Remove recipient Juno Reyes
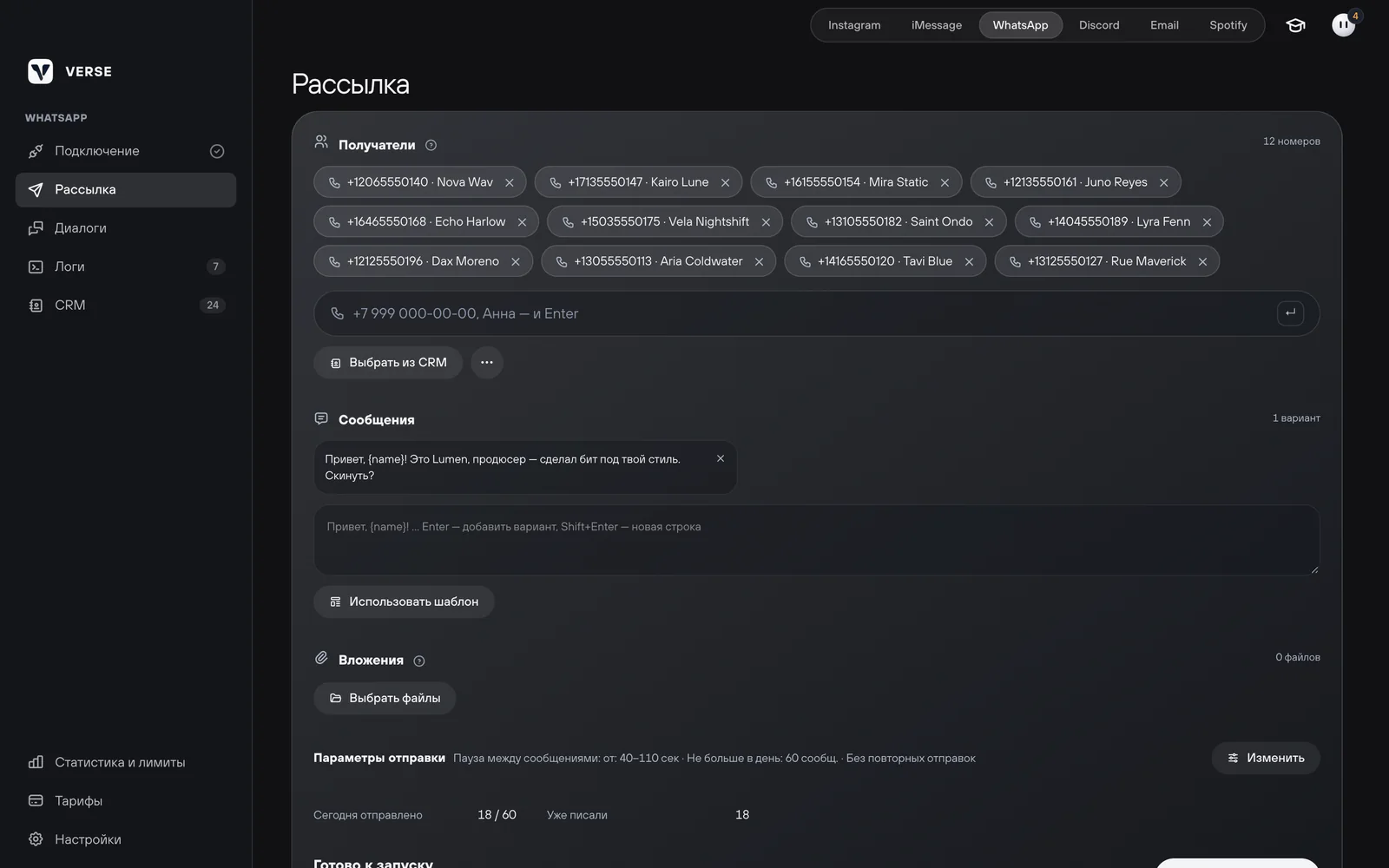Viewport: 1389px width, 868px height. tap(1164, 182)
